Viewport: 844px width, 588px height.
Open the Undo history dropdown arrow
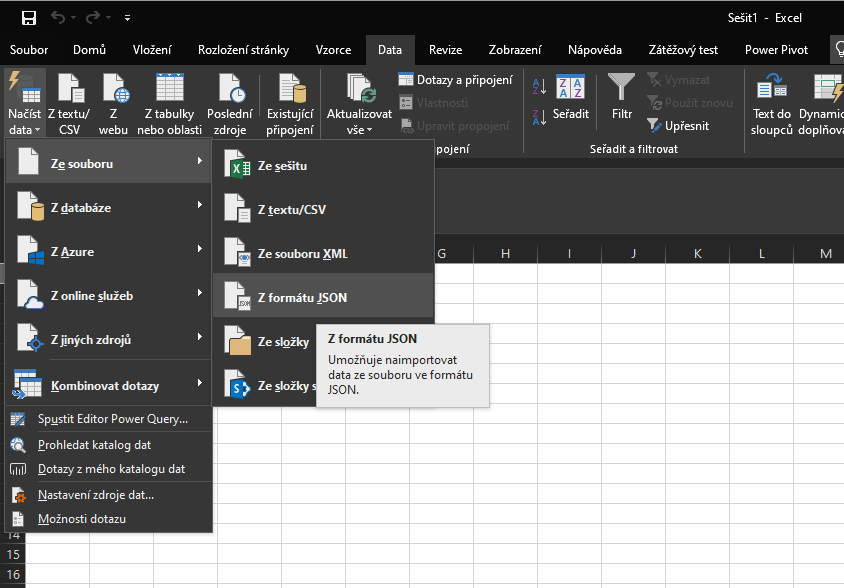click(x=73, y=18)
